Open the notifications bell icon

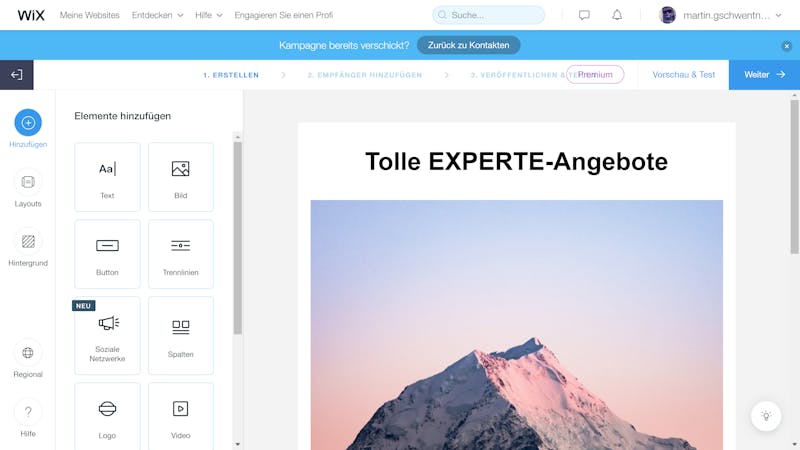[617, 15]
